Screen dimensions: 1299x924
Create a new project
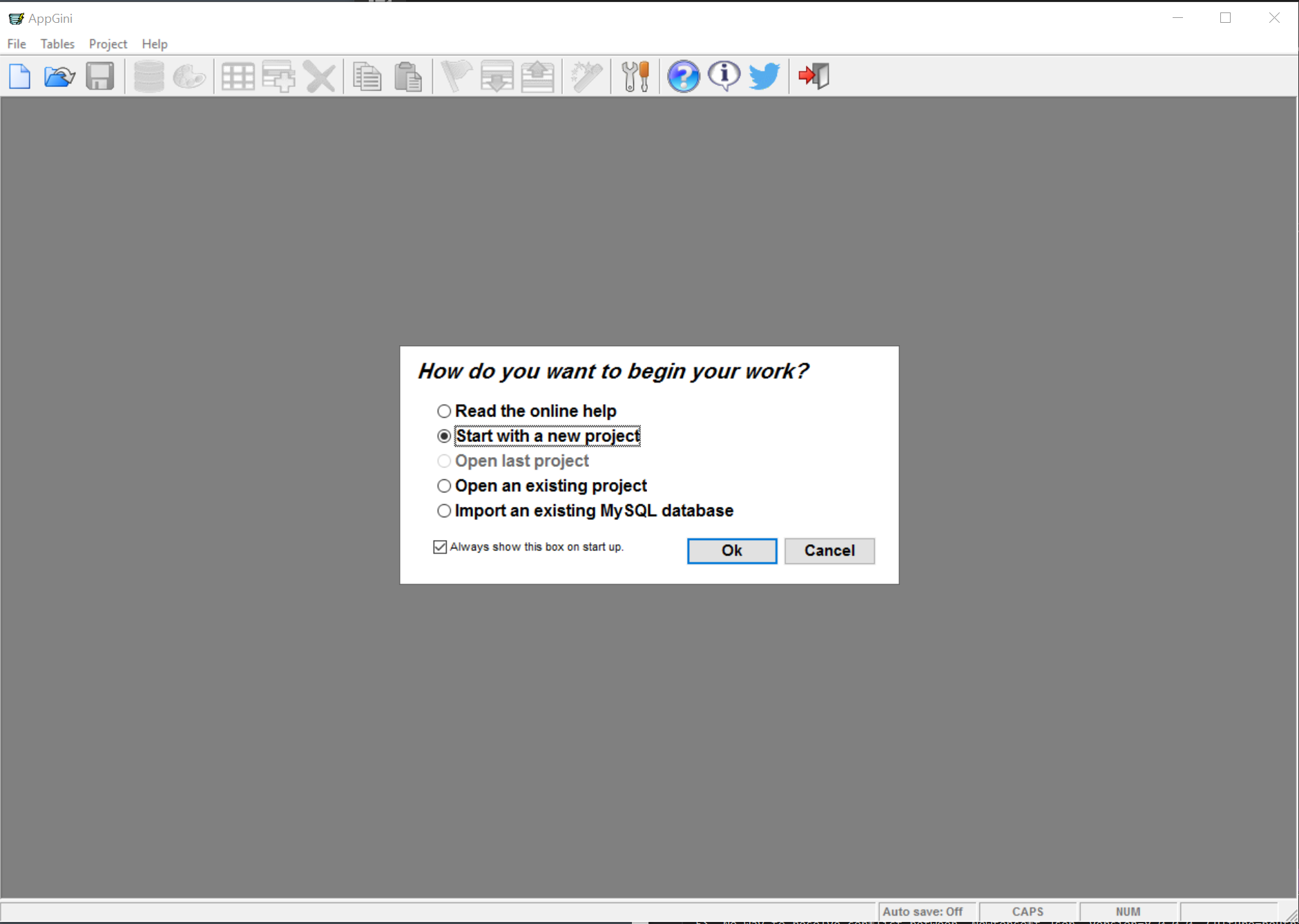[x=19, y=76]
